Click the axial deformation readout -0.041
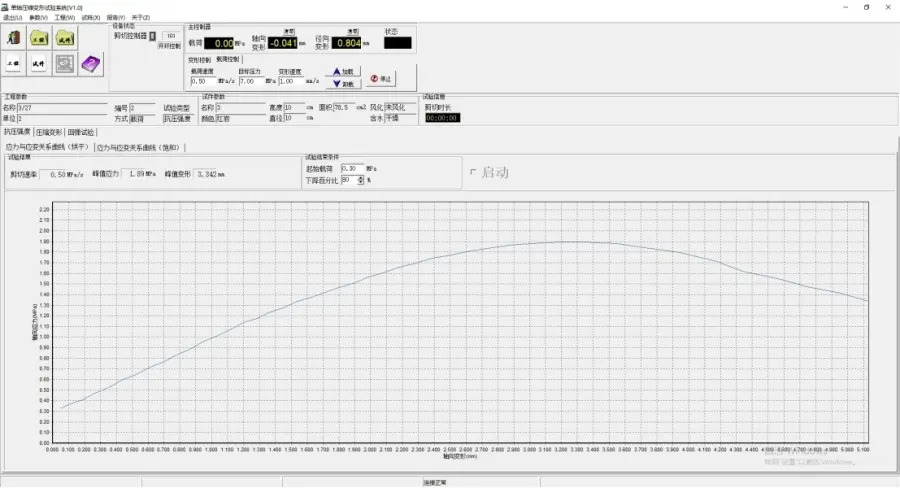This screenshot has height=488, width=900. [x=283, y=43]
